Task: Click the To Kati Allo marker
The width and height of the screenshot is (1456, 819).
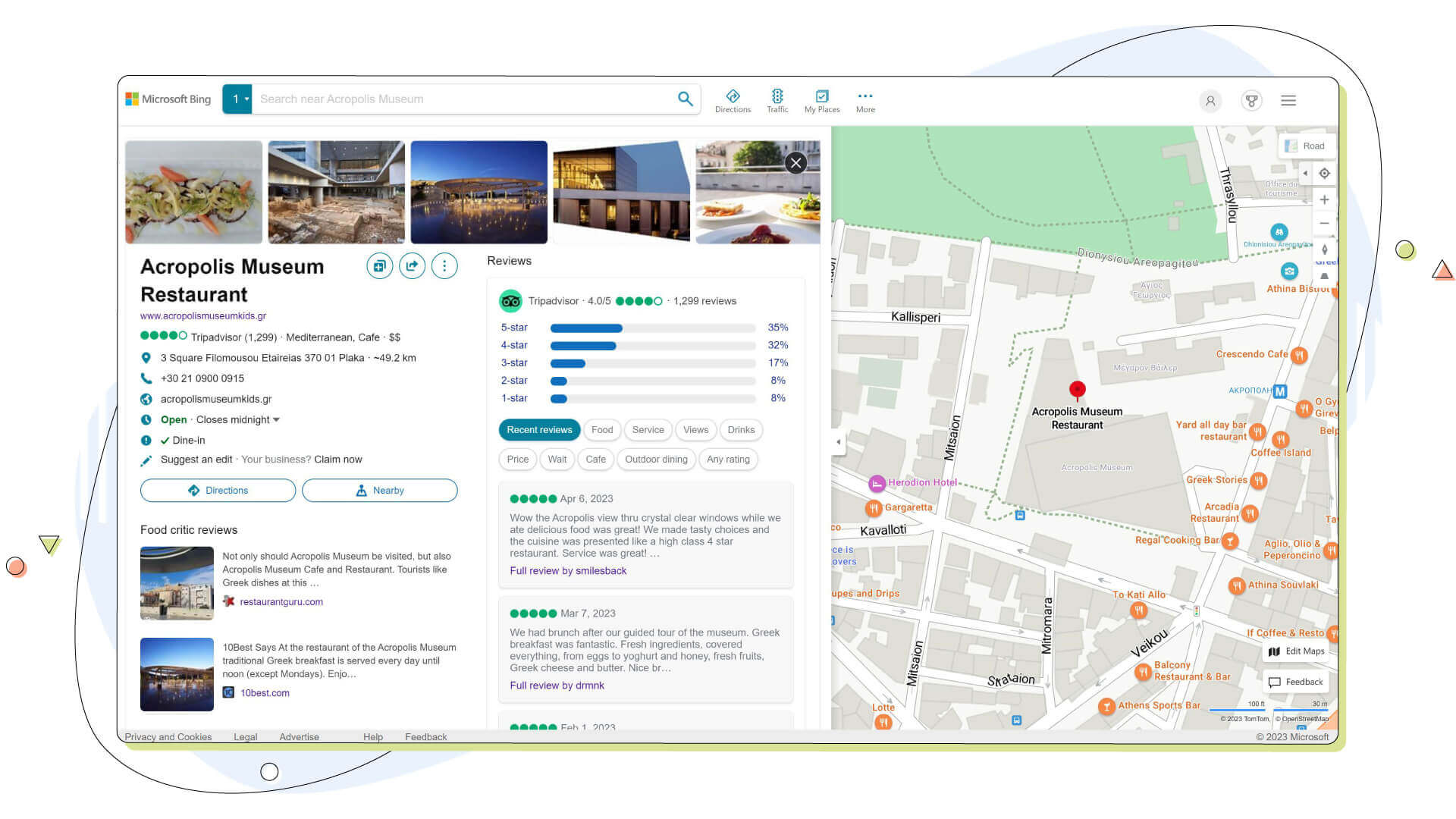Action: tap(1138, 610)
